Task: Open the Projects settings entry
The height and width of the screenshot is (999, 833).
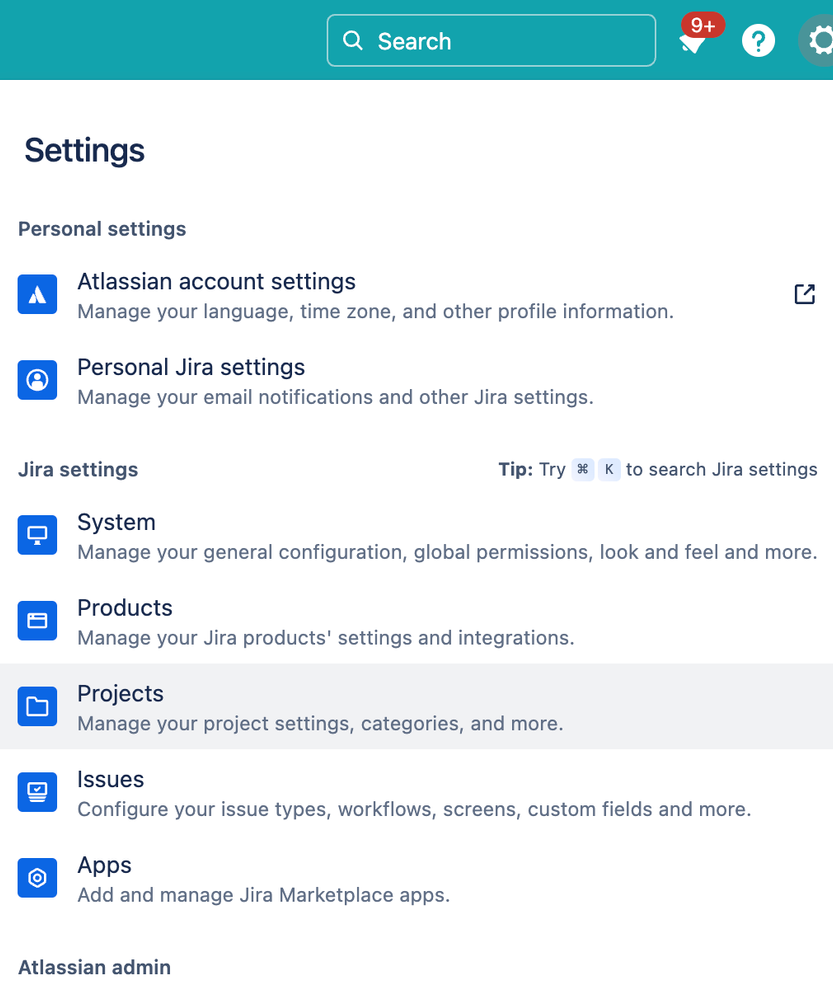Action: coord(416,706)
